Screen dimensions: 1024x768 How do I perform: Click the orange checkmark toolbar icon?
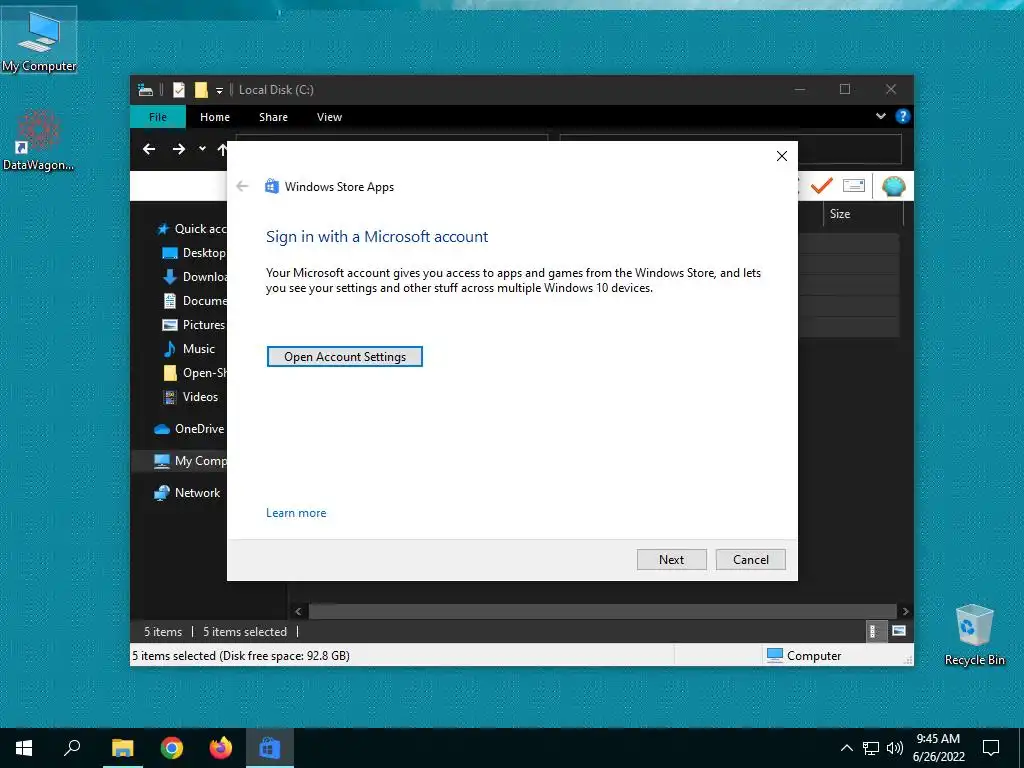click(x=821, y=186)
